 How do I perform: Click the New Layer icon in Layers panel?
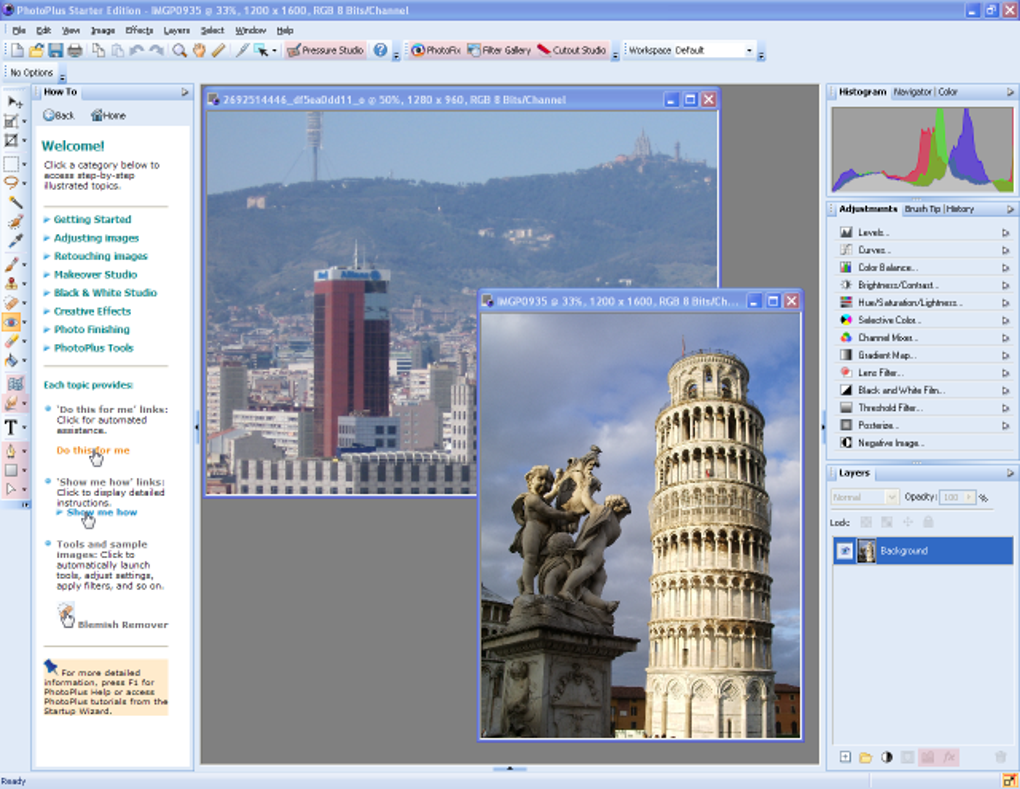(x=845, y=757)
